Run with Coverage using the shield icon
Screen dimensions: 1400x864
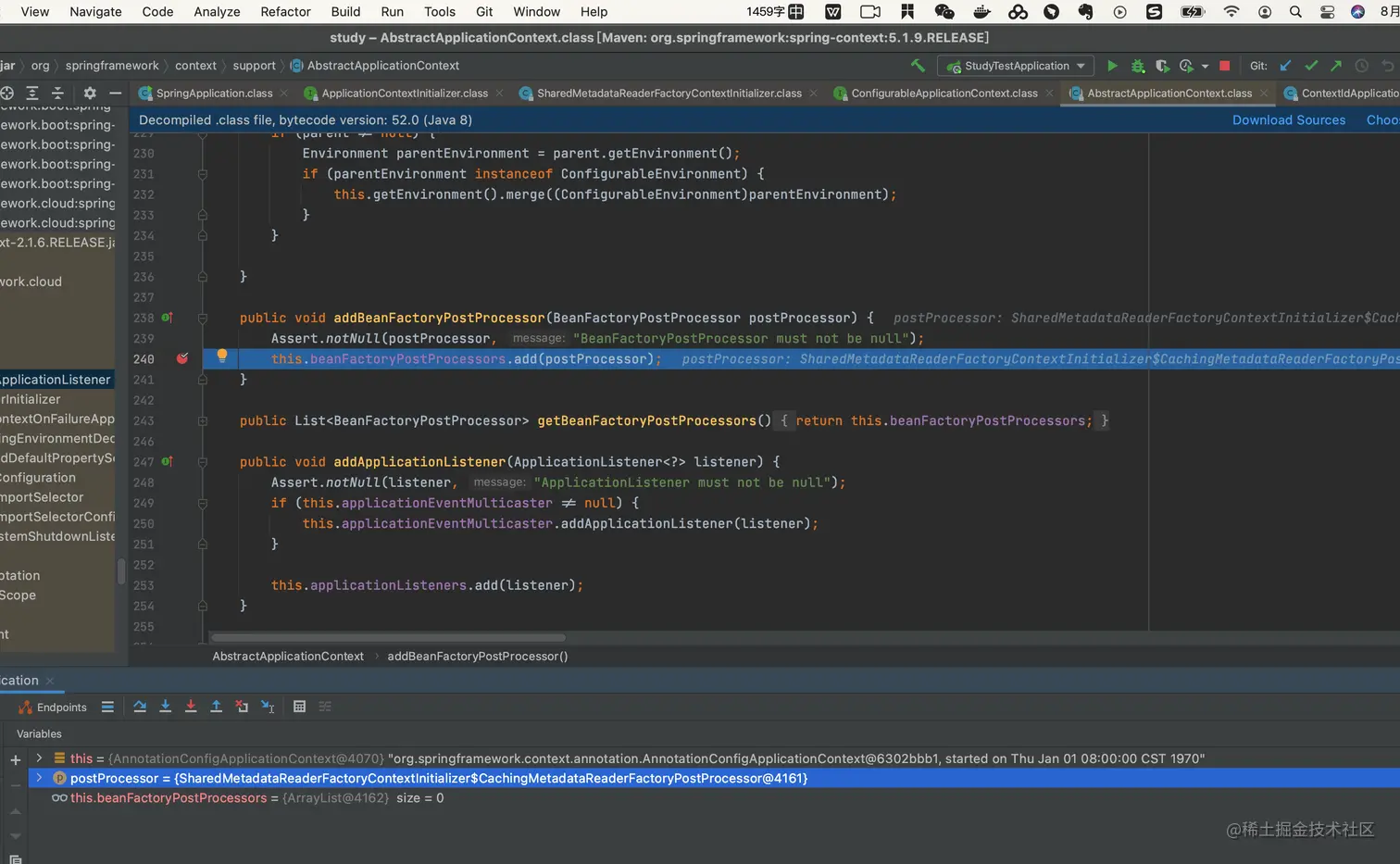pos(1163,66)
